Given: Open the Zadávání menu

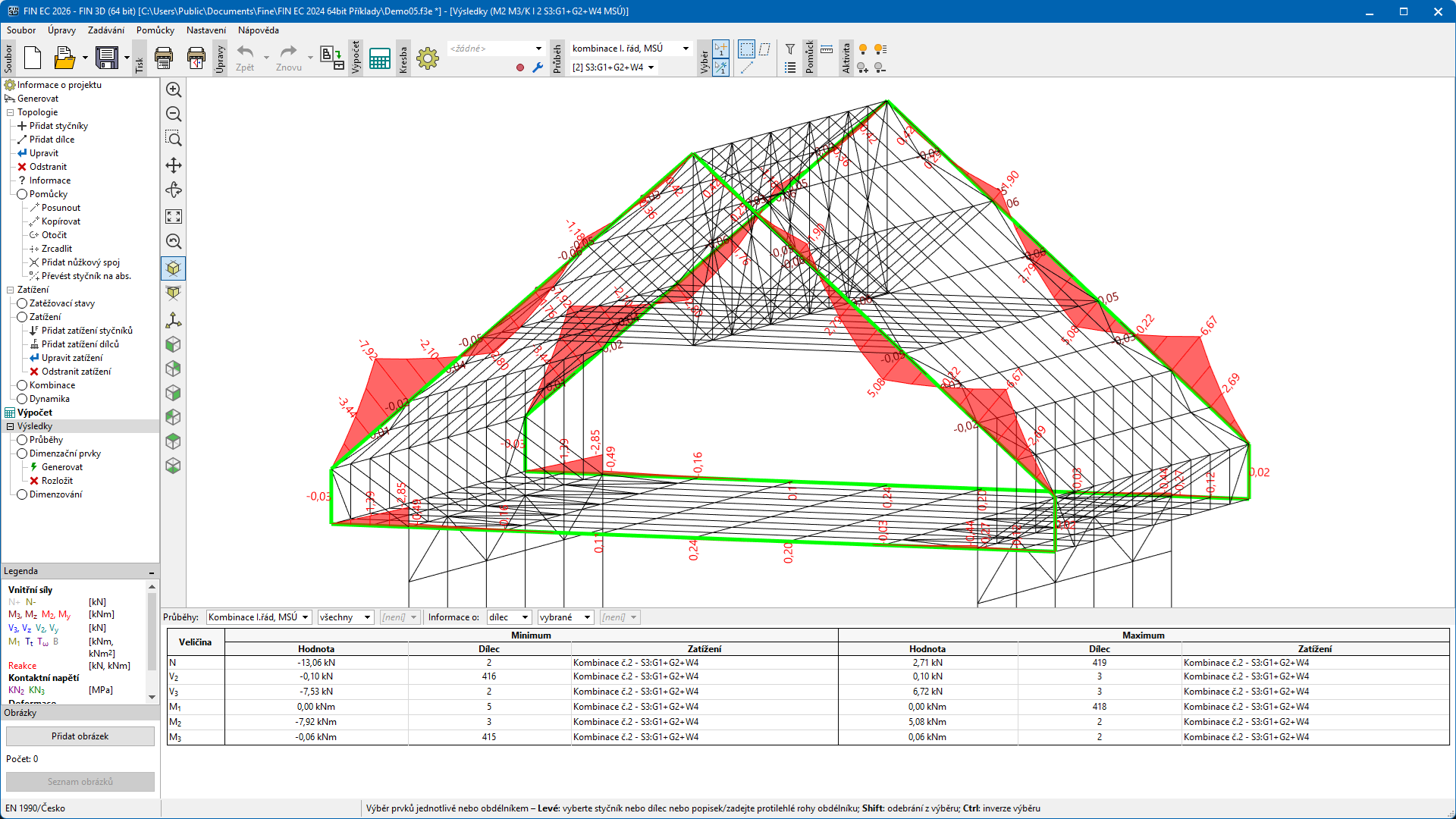Looking at the screenshot, I should point(105,30).
